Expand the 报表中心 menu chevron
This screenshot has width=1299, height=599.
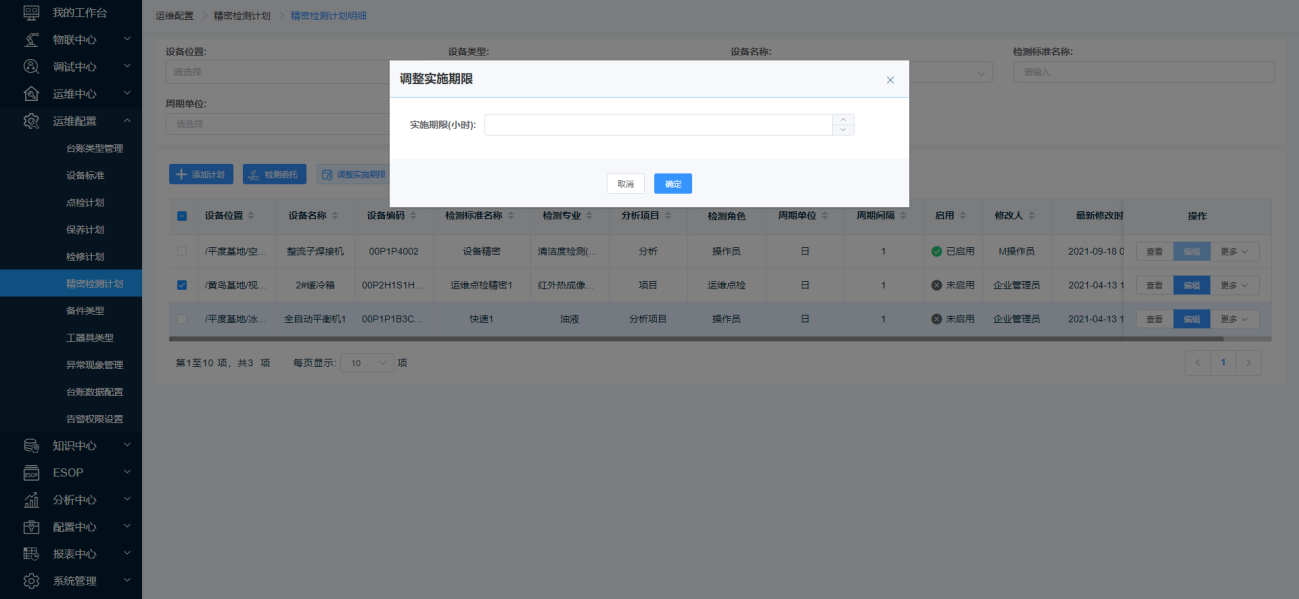point(127,553)
